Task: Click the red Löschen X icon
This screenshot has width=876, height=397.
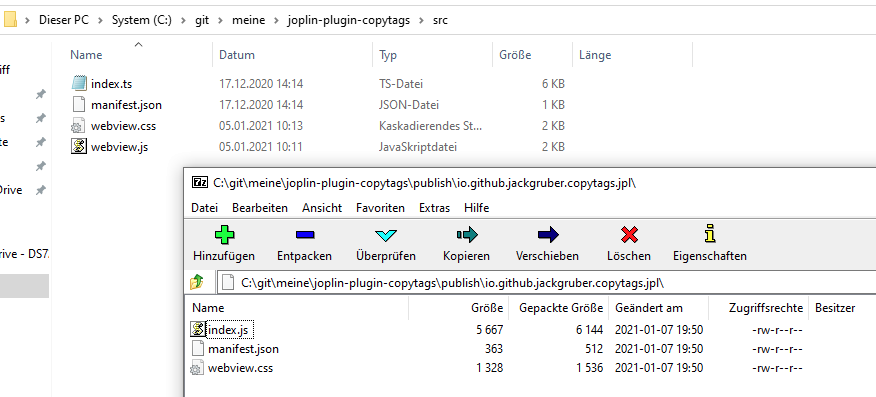Action: coord(629,235)
